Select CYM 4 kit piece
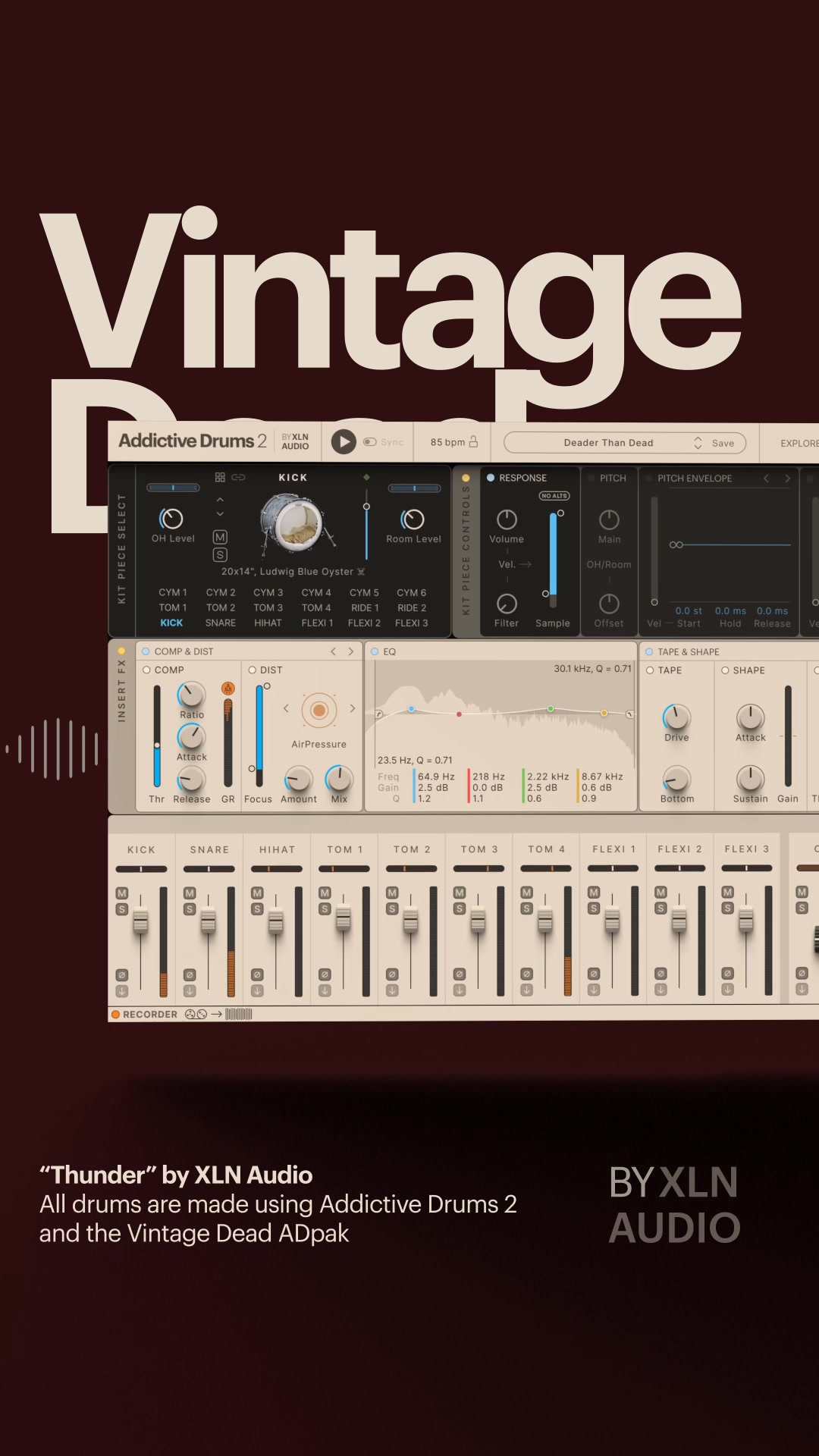Image resolution: width=819 pixels, height=1456 pixels. (x=316, y=592)
